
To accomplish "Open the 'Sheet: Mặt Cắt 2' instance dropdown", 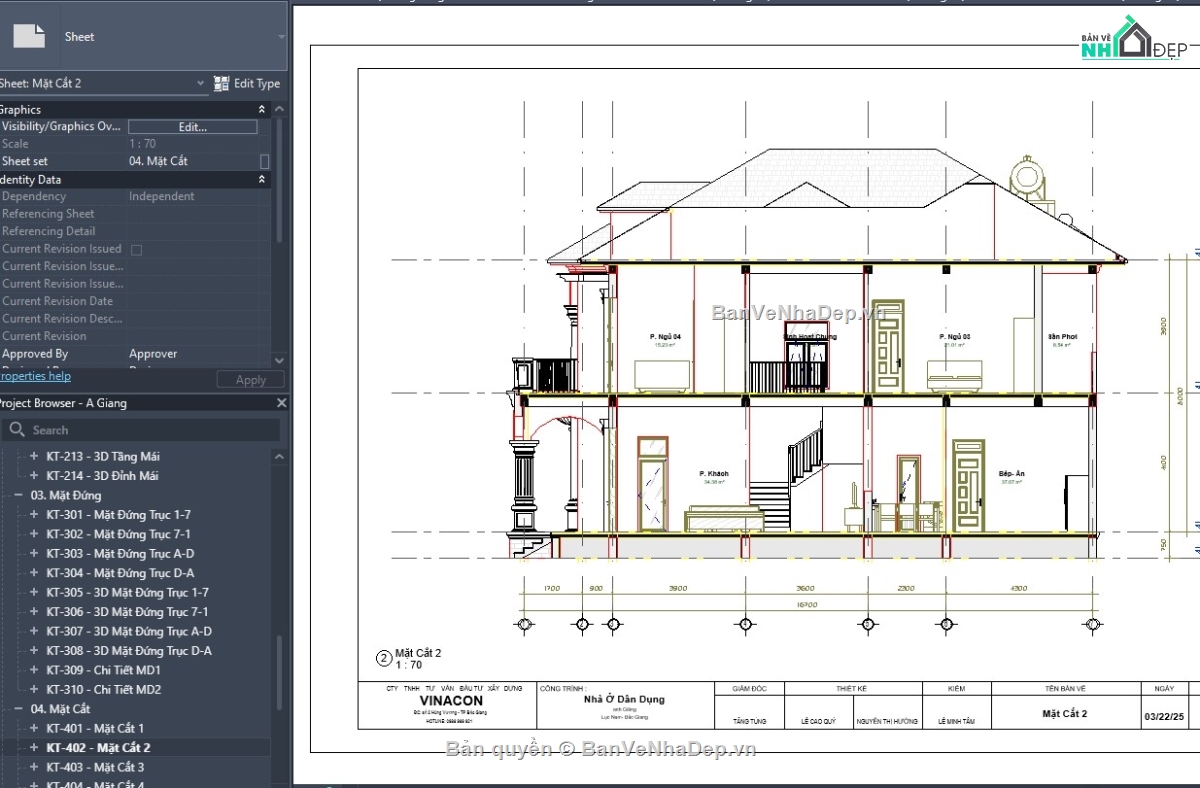I will click(x=200, y=83).
